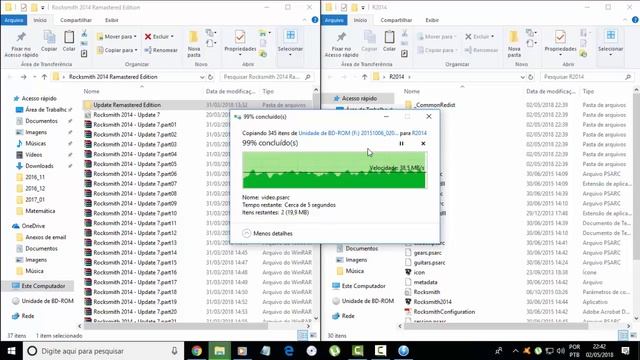Click Fixar no Acesso rápido in left window
This screenshot has height=360, width=640.
21,44
